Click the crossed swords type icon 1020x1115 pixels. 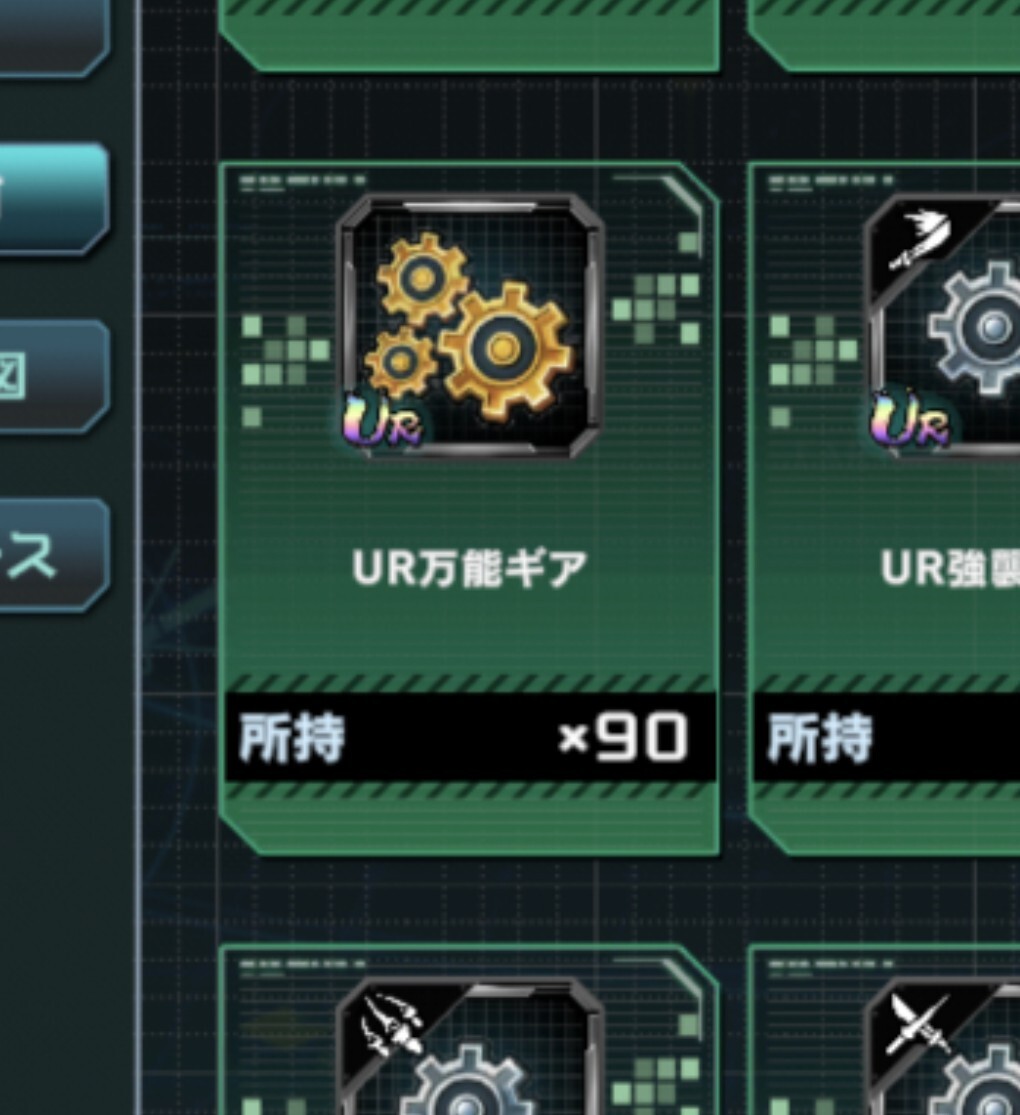(x=919, y=1024)
